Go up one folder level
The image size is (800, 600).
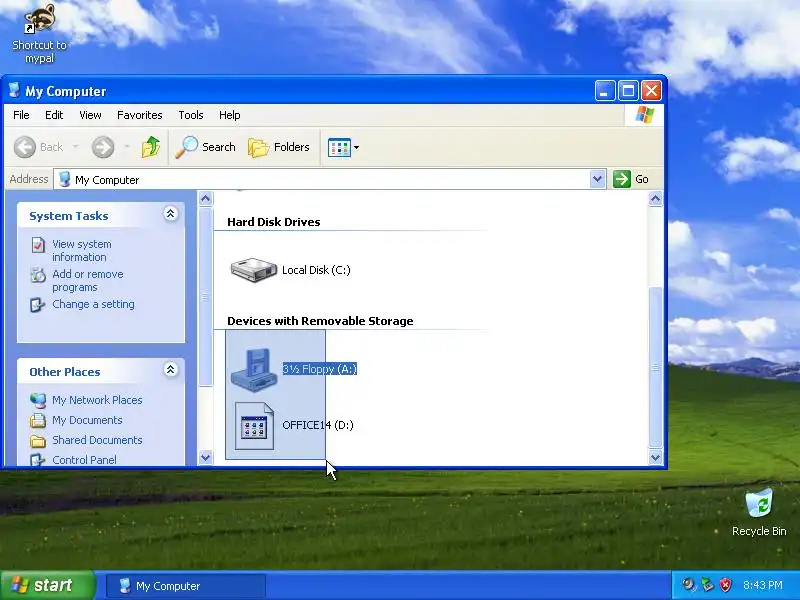point(151,147)
